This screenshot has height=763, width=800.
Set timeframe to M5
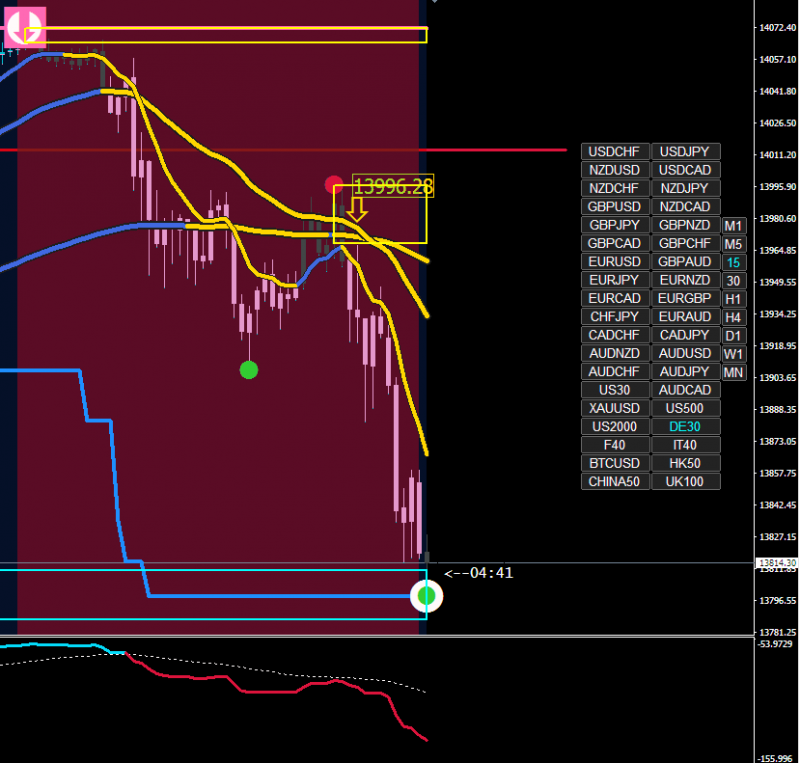coord(734,244)
